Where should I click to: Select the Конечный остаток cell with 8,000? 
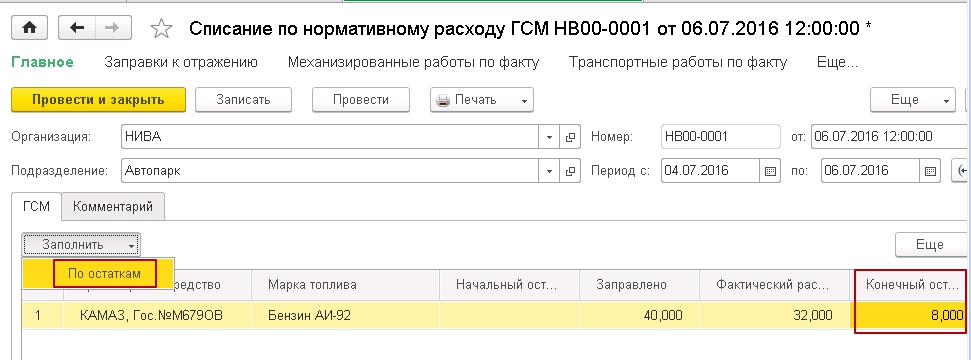910,316
